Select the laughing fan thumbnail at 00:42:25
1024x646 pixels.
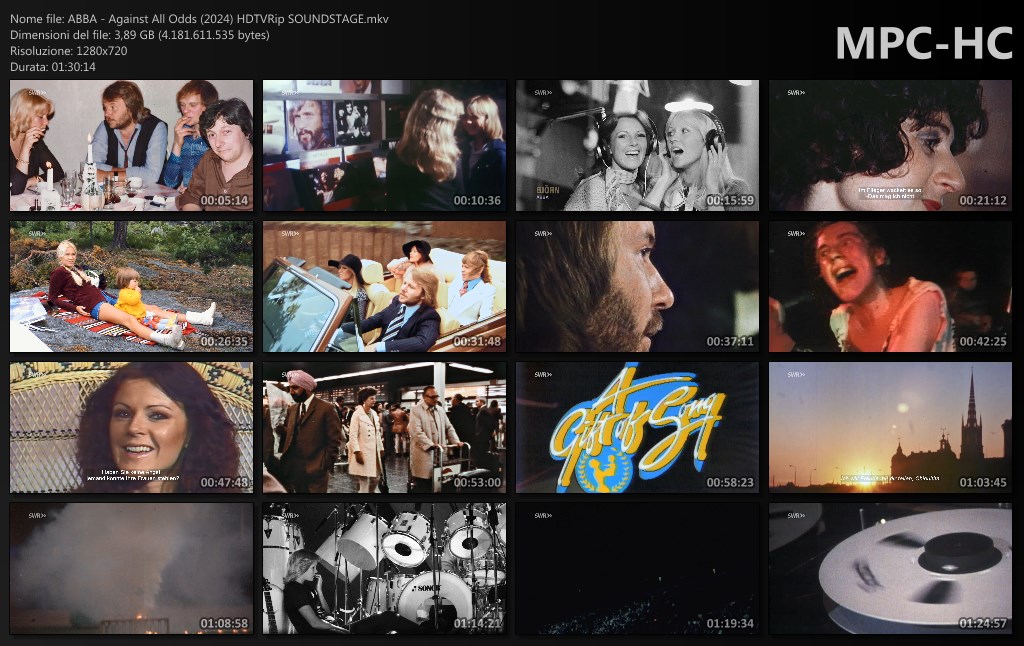890,287
